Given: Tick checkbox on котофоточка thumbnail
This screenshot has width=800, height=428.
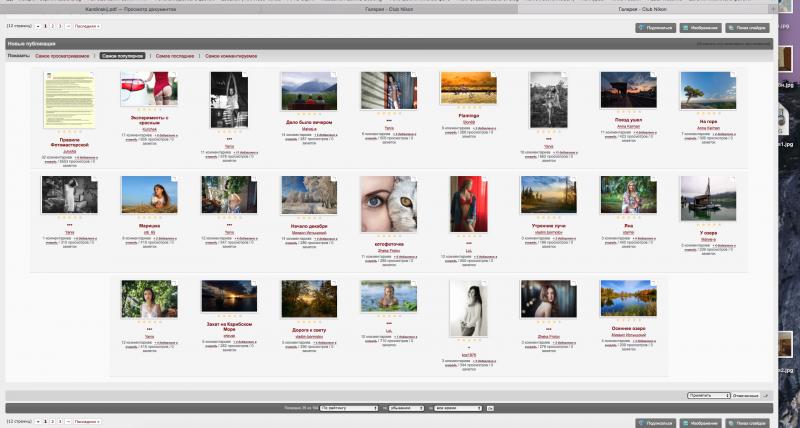Looking at the screenshot, I should coord(414,179).
